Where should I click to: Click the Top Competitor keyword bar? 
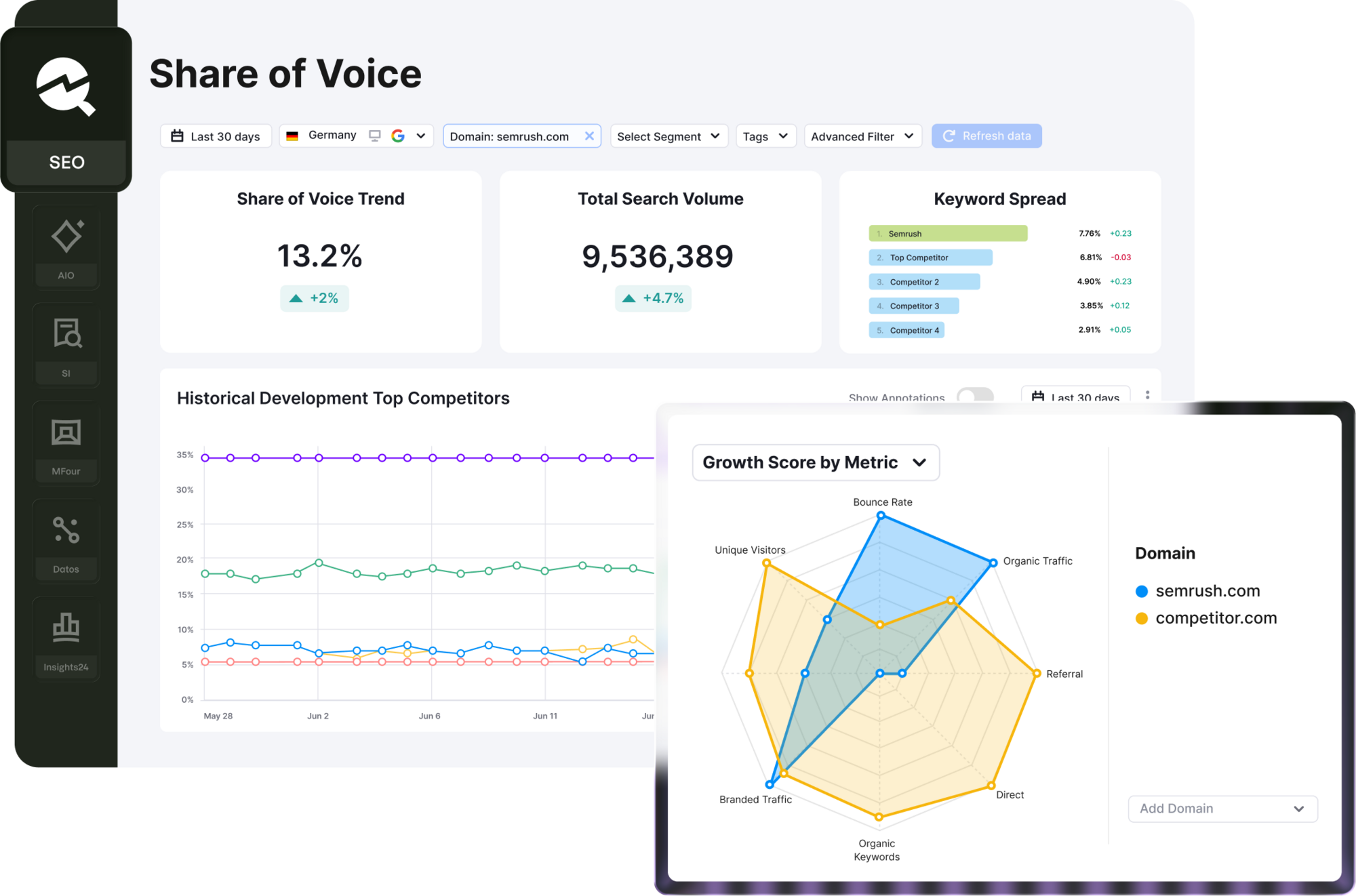point(930,258)
